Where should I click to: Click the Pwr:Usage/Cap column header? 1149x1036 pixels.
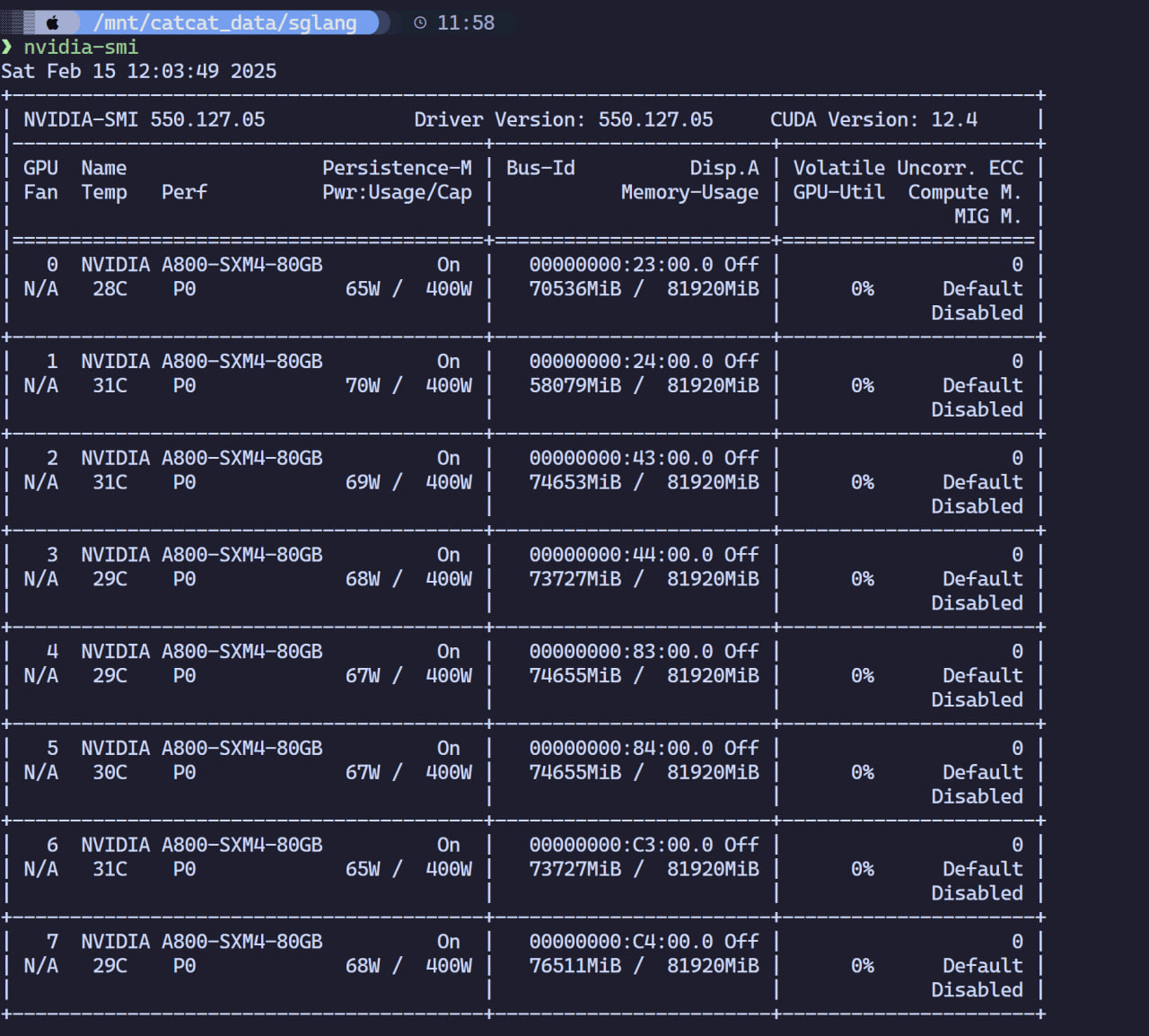click(x=397, y=192)
